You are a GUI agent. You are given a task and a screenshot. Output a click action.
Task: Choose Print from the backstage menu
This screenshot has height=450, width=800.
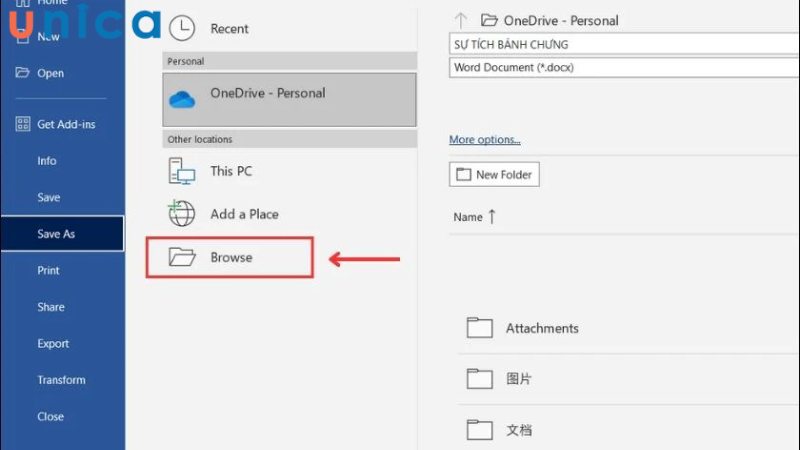(x=48, y=270)
